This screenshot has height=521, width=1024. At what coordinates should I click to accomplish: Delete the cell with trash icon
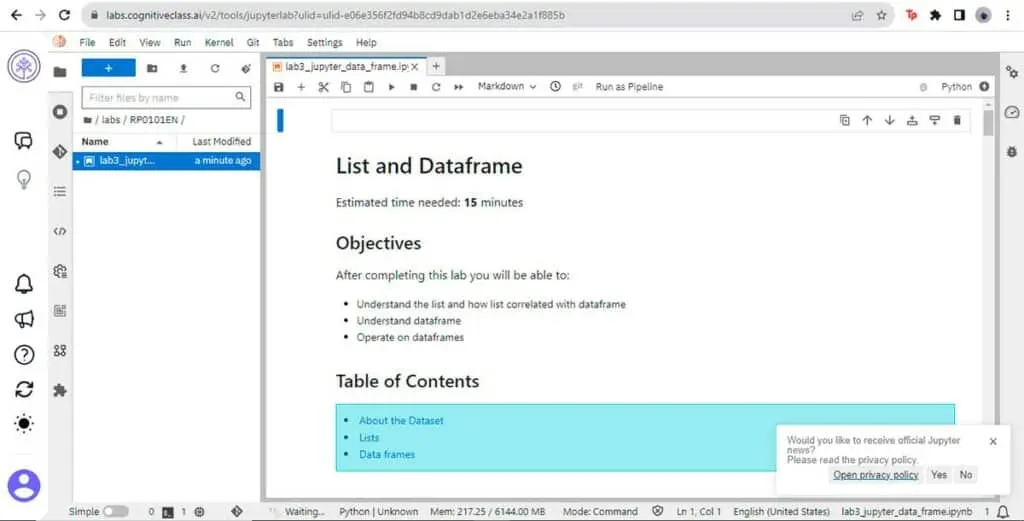point(957,120)
